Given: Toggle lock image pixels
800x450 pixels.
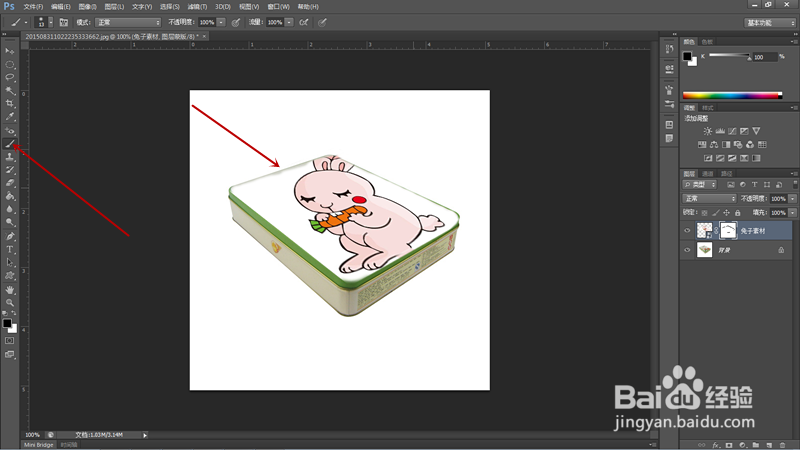Looking at the screenshot, I should click(x=716, y=213).
